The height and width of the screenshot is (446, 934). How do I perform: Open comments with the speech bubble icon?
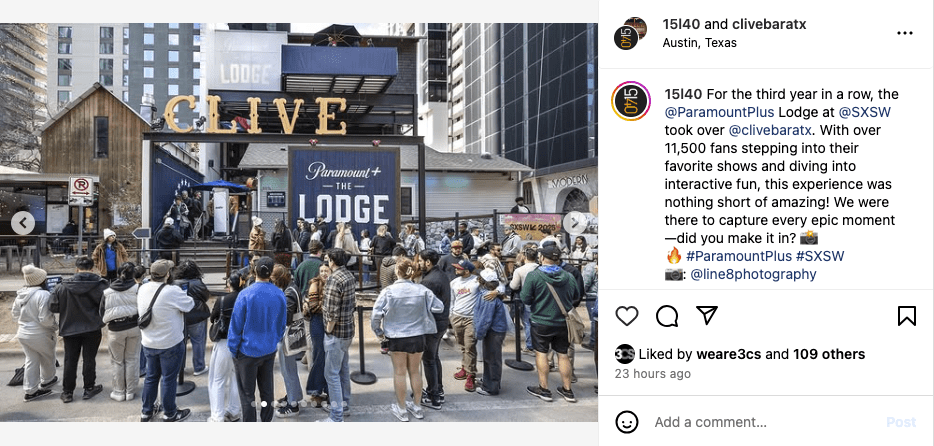click(x=667, y=316)
